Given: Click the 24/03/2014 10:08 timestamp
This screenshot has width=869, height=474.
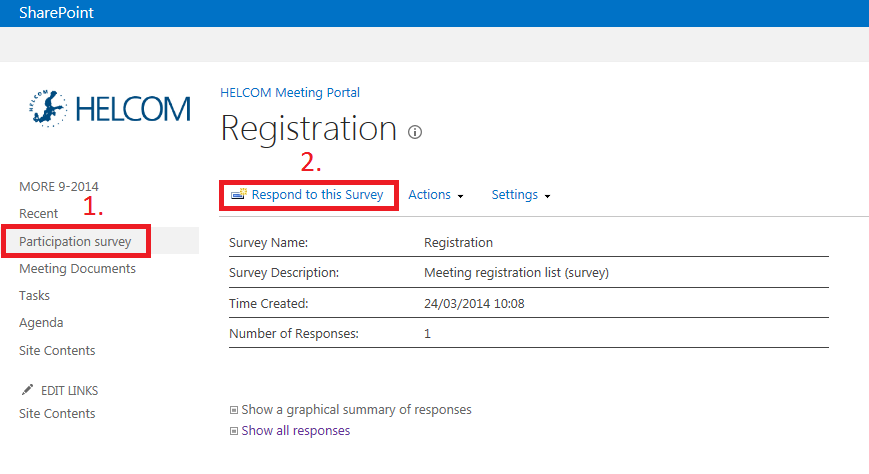Looking at the screenshot, I should point(474,304).
